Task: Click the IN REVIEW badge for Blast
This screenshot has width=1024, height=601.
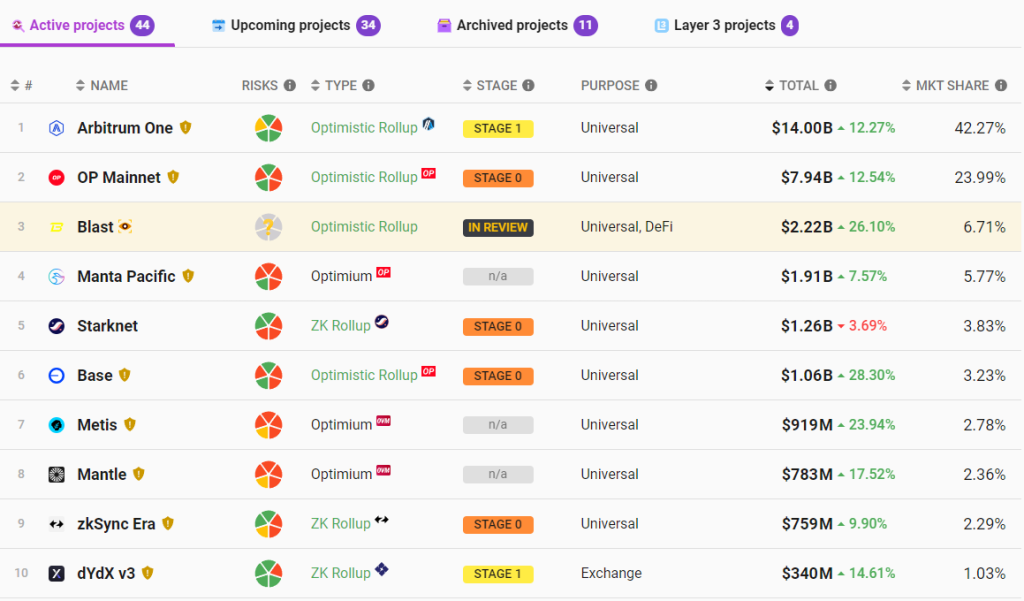Action: tap(498, 227)
